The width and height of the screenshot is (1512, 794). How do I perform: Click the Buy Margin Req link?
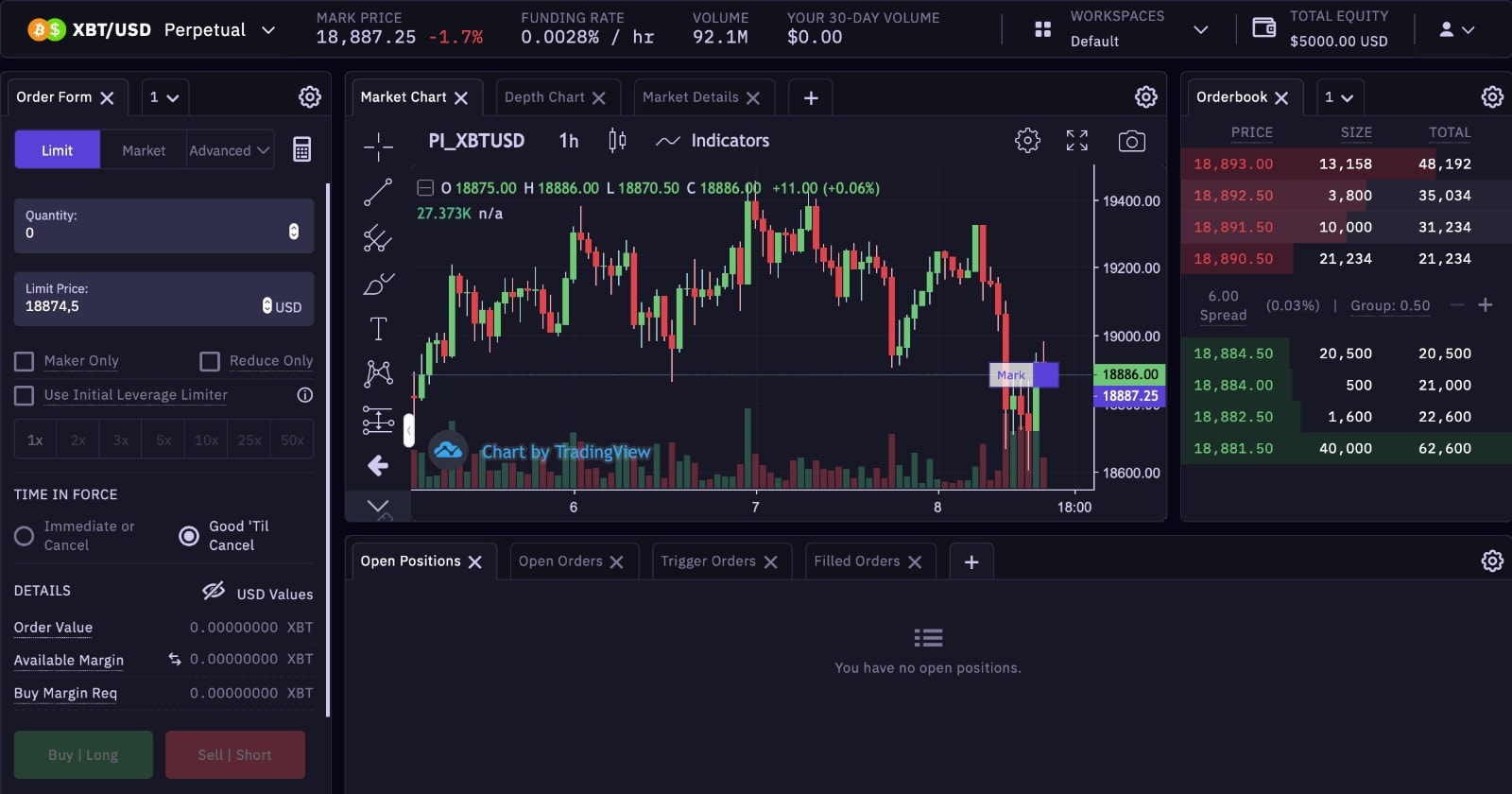(65, 693)
